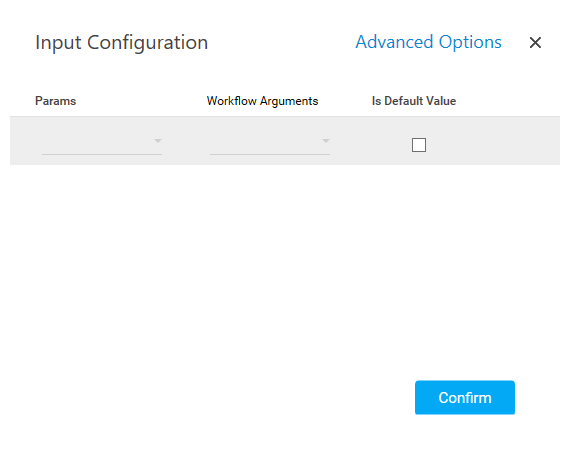The height and width of the screenshot is (449, 569).
Task: Click the Input Configuration dialog title
Action: [x=122, y=43]
